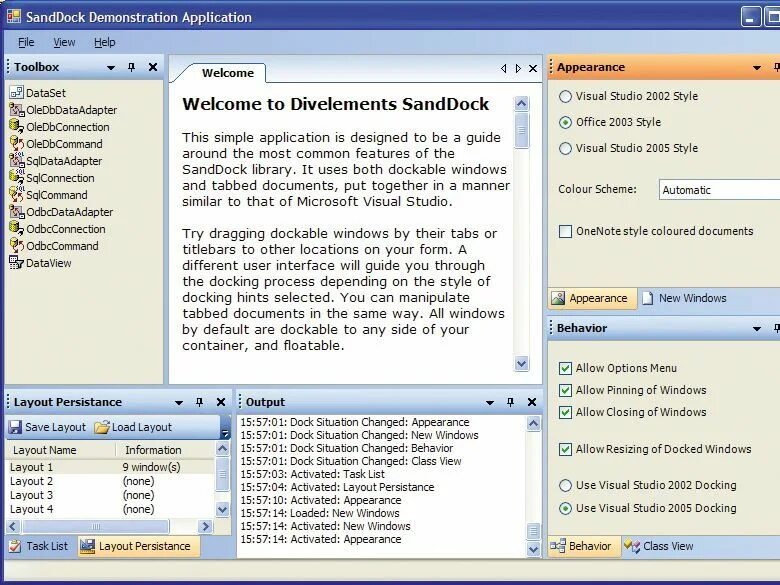The width and height of the screenshot is (780, 585).
Task: Choose Use Visual Studio 2005 Docking
Action: coord(565,508)
